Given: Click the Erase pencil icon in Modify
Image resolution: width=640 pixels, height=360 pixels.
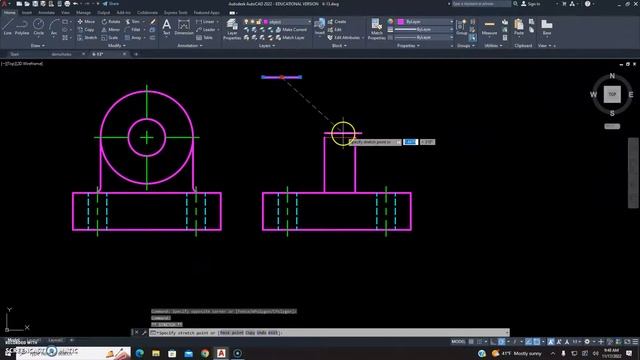Looking at the screenshot, I should pos(153,21).
